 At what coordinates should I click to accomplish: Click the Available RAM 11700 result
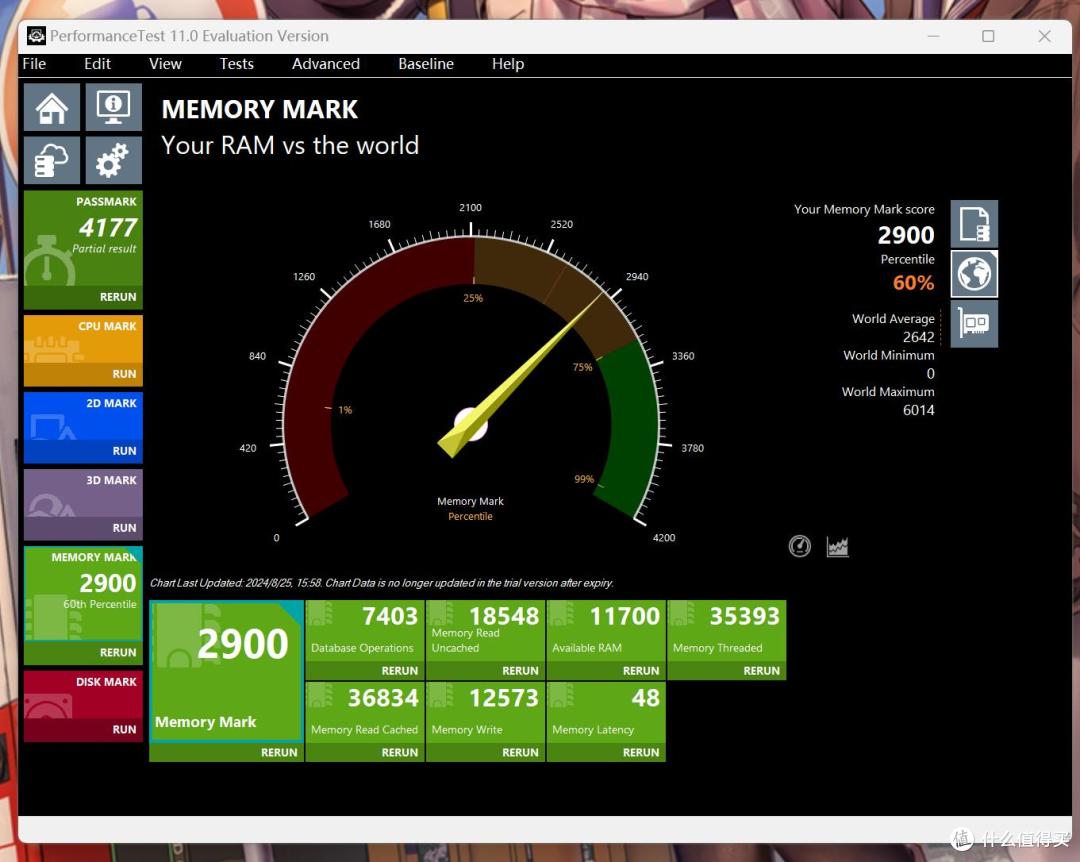[605, 630]
